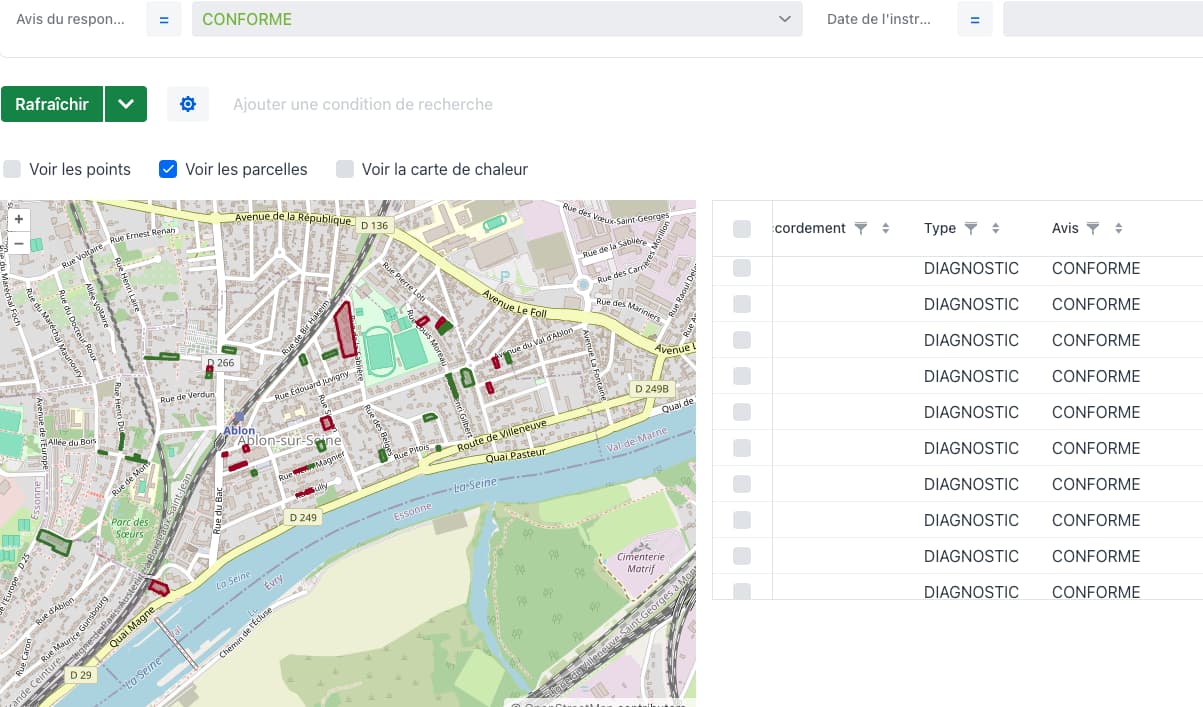Filter the Type column
The image size is (1203, 707).
click(x=970, y=229)
